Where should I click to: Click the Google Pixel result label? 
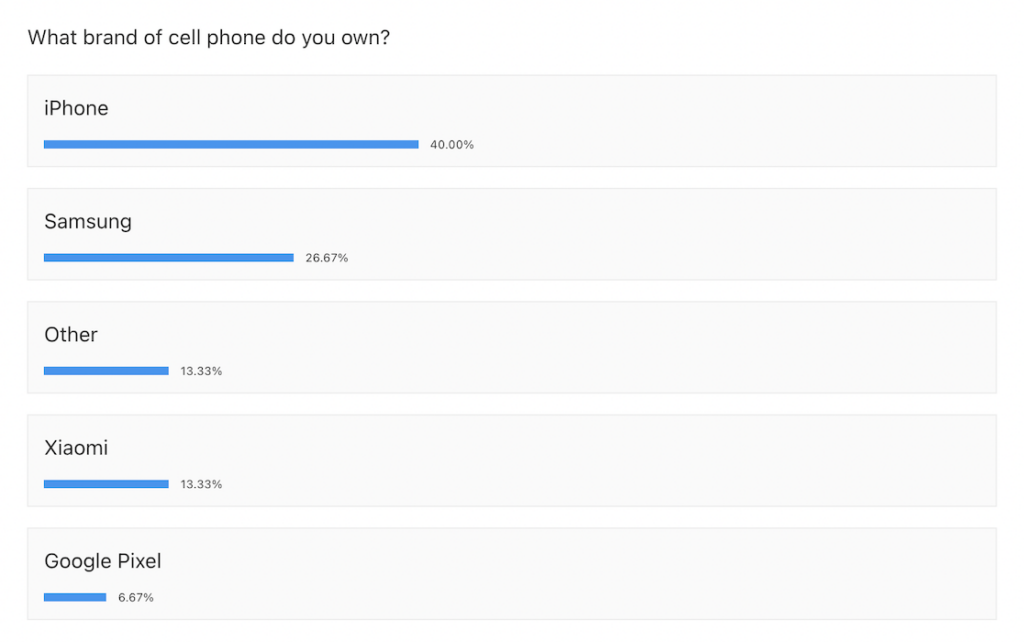(103, 561)
